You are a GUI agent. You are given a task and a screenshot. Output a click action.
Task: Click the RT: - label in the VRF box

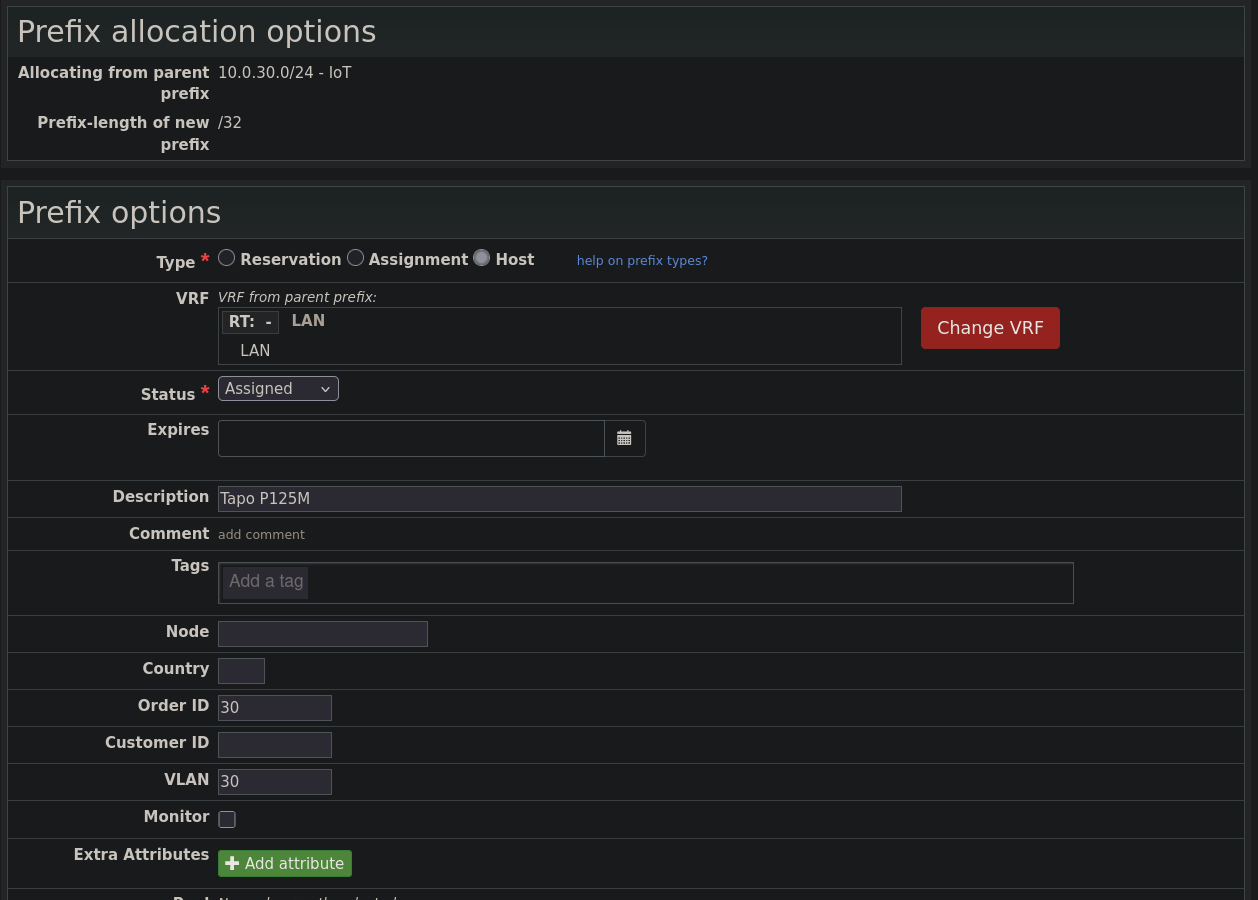[250, 322]
